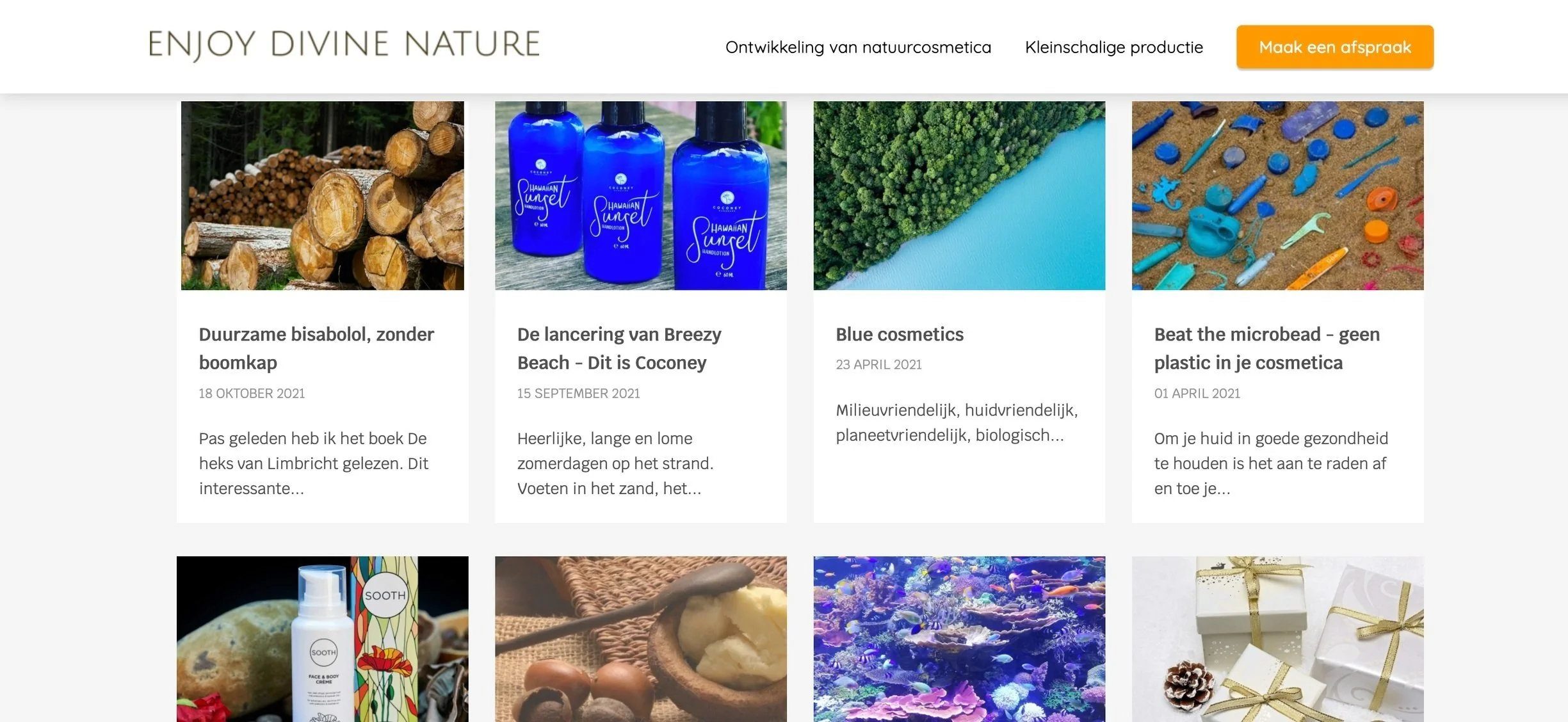The width and height of the screenshot is (1568, 722).
Task: Open the coral reef aquarium image
Action: 959,639
